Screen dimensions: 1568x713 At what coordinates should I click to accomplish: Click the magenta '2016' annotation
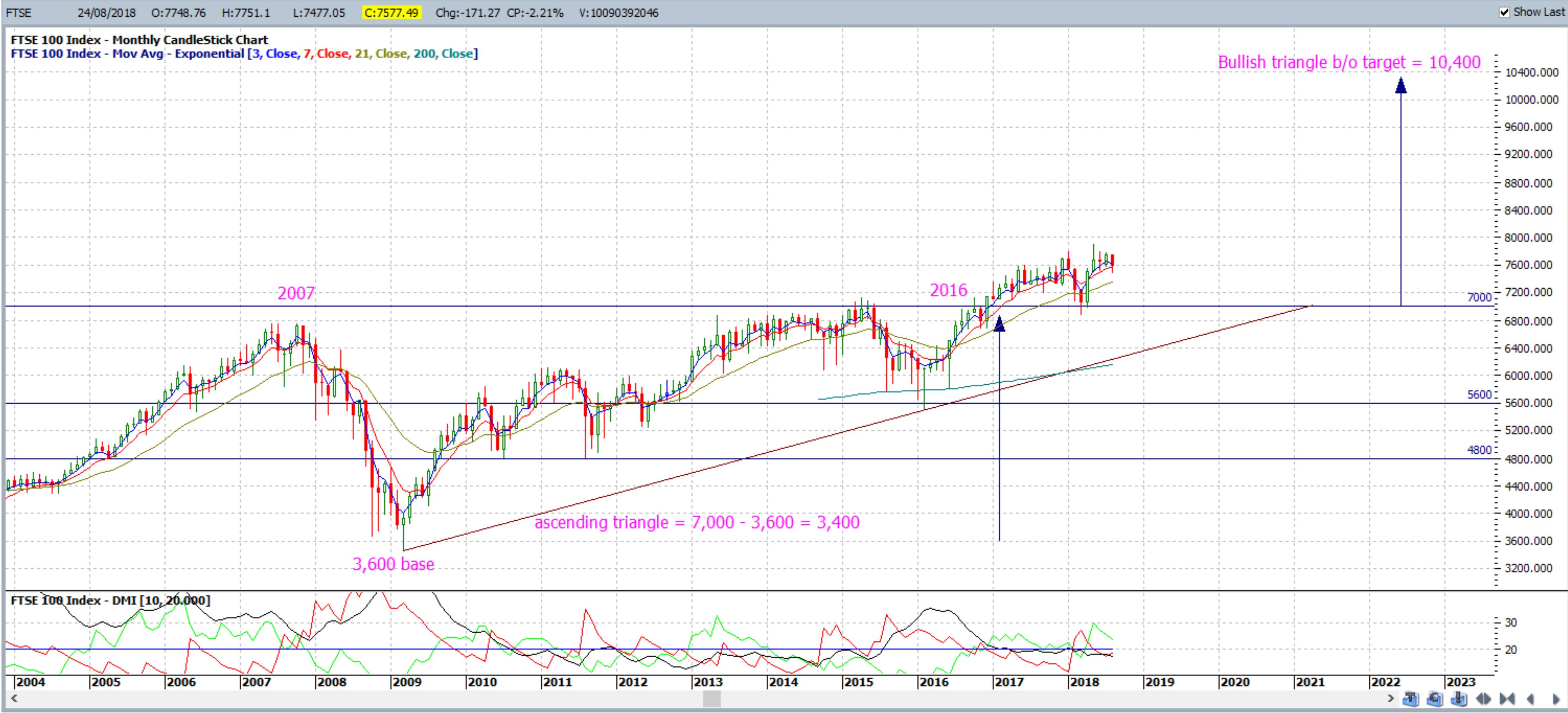pyautogui.click(x=948, y=290)
